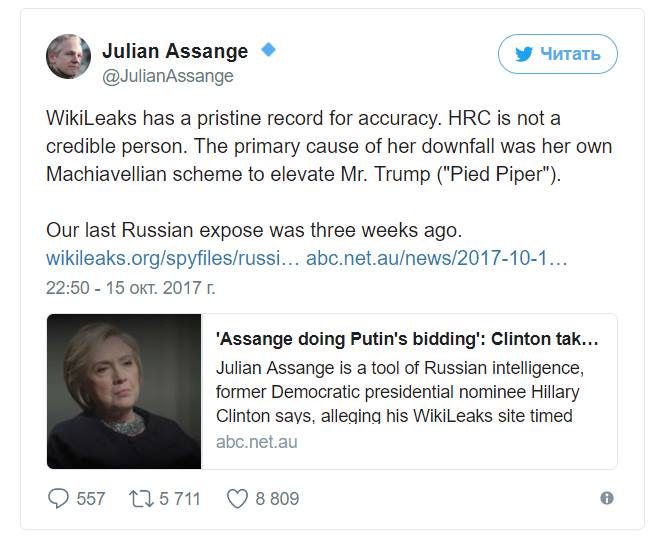Click Julian Assange's profile avatar
Viewport: 660px width, 538px height.
69,57
